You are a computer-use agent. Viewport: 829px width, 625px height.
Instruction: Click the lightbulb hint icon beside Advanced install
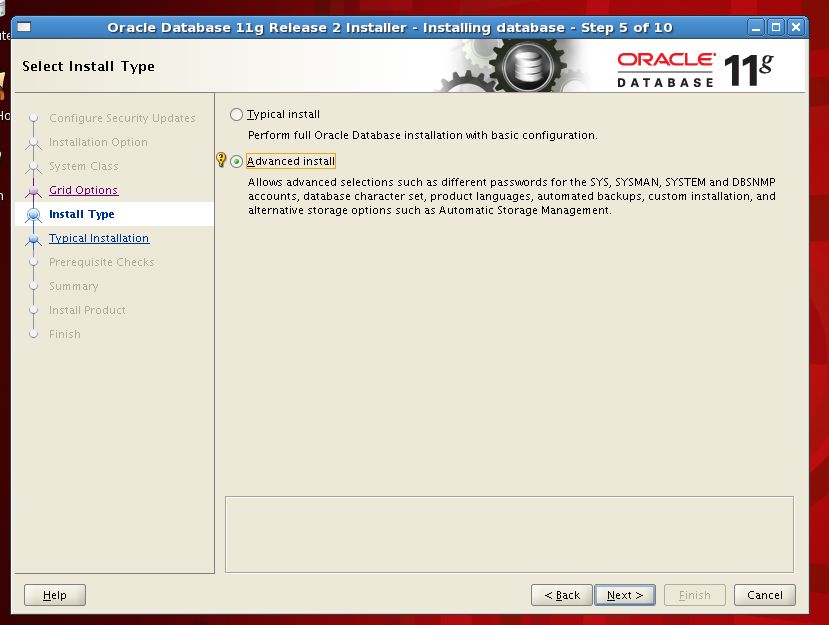(222, 160)
